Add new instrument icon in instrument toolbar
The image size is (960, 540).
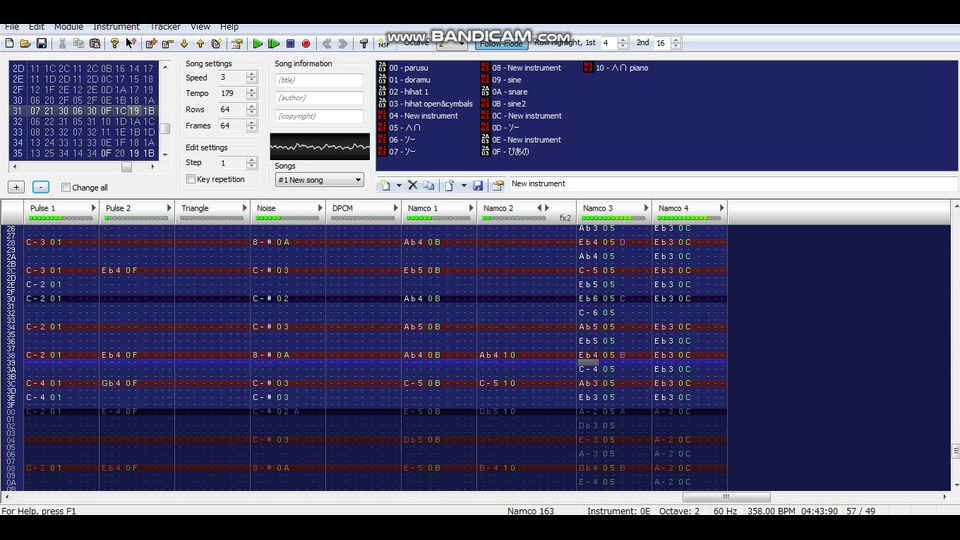pyautogui.click(x=385, y=185)
